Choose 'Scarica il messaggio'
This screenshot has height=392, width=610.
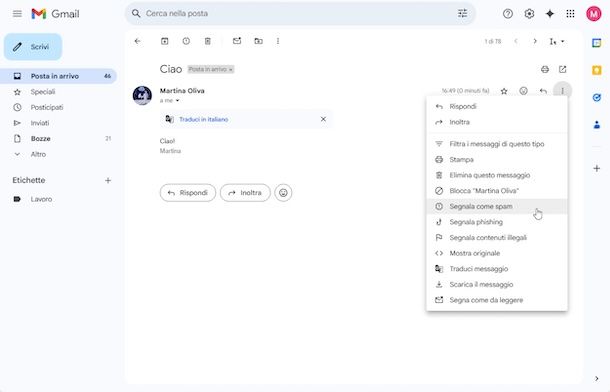497,284
